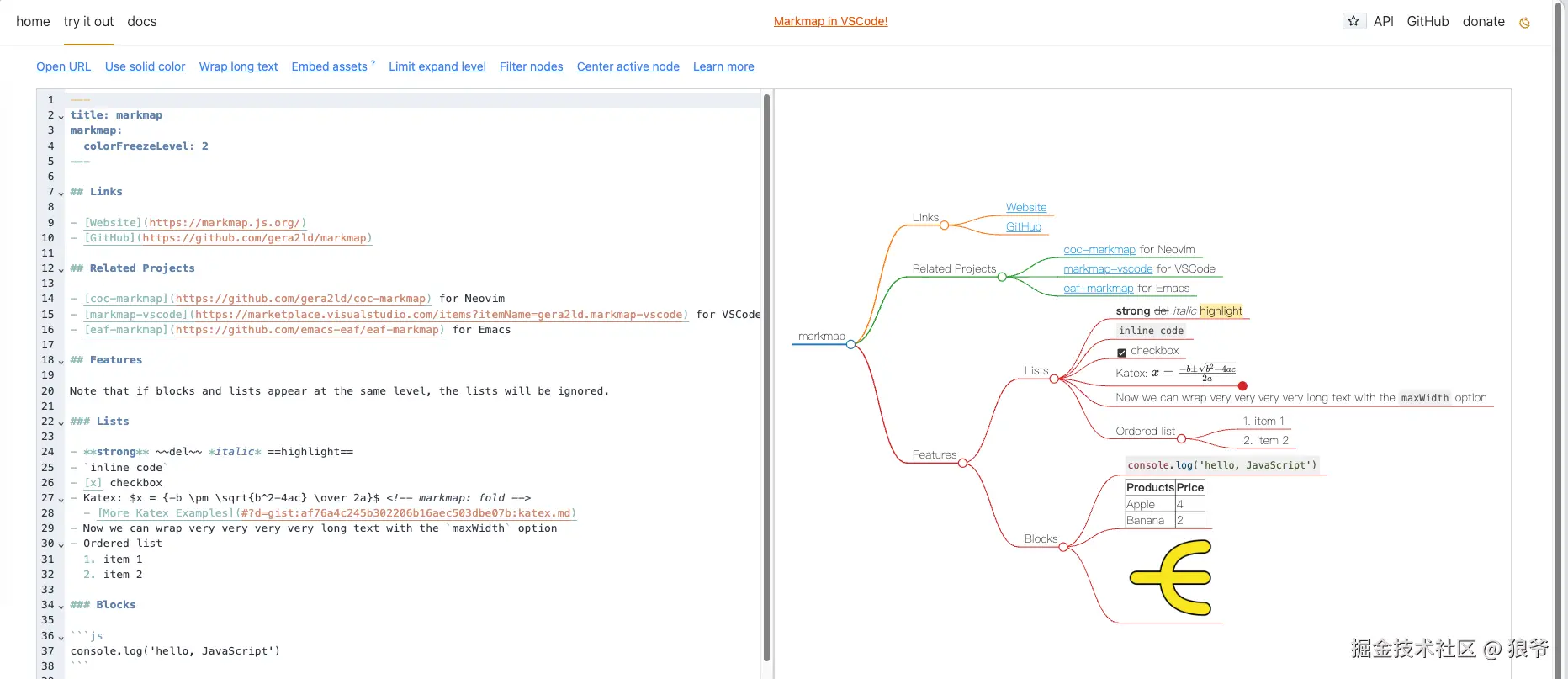The image size is (1568, 679).
Task: Expand the folded Katex node red dot
Action: click(x=1242, y=386)
